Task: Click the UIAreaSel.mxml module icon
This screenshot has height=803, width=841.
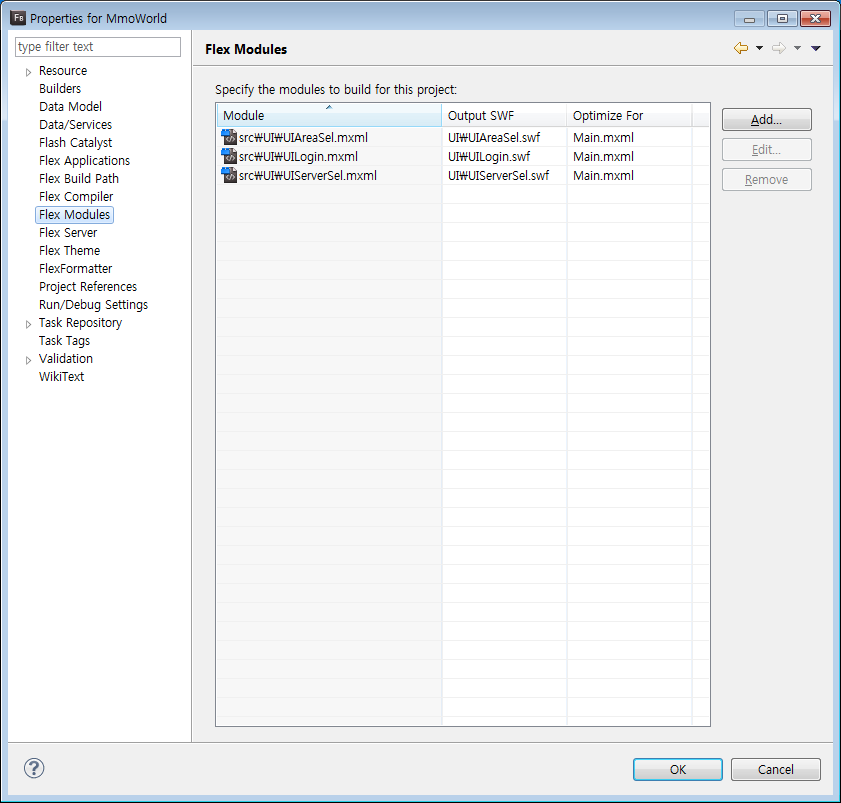Action: [228, 137]
